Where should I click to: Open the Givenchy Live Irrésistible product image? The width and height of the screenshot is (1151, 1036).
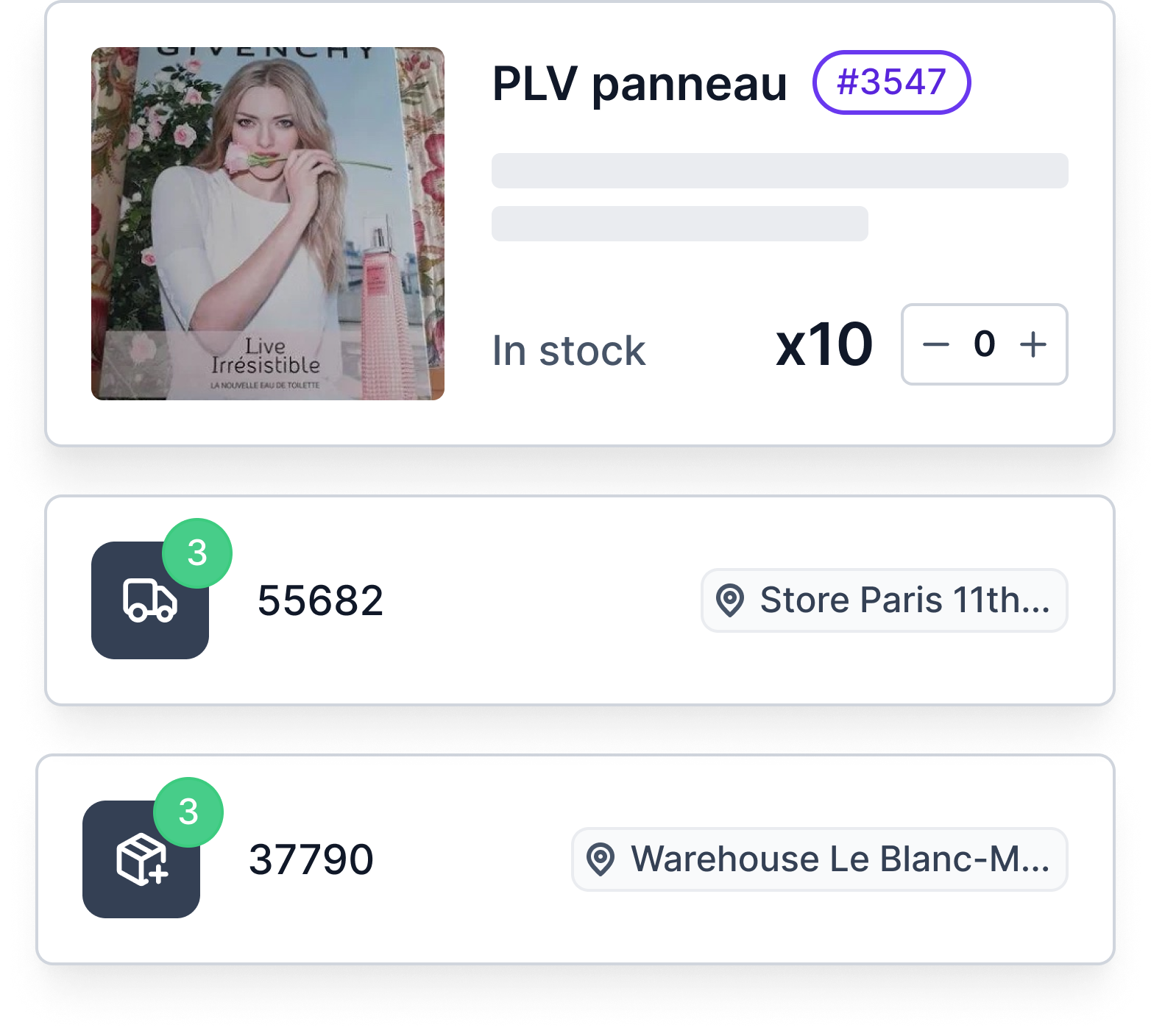pyautogui.click(x=268, y=224)
